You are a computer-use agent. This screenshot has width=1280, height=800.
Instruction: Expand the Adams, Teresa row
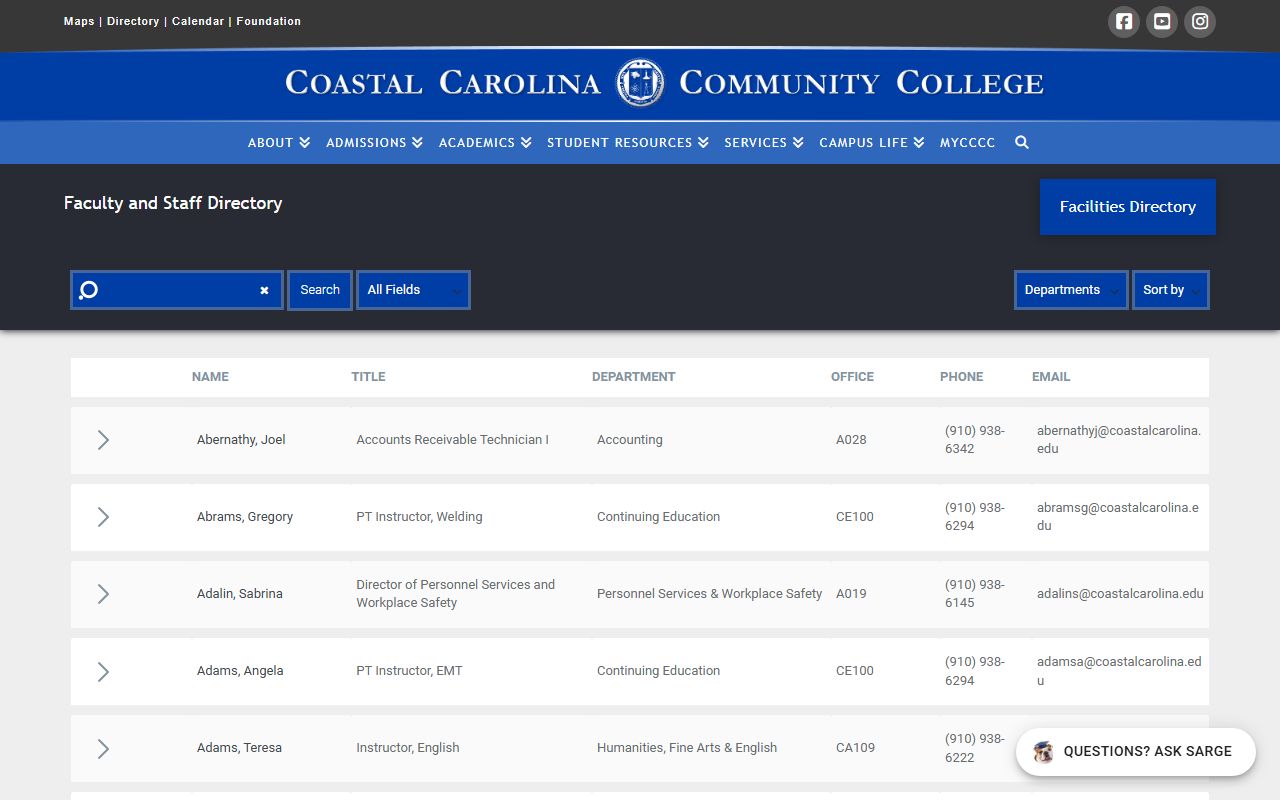[x=103, y=748]
